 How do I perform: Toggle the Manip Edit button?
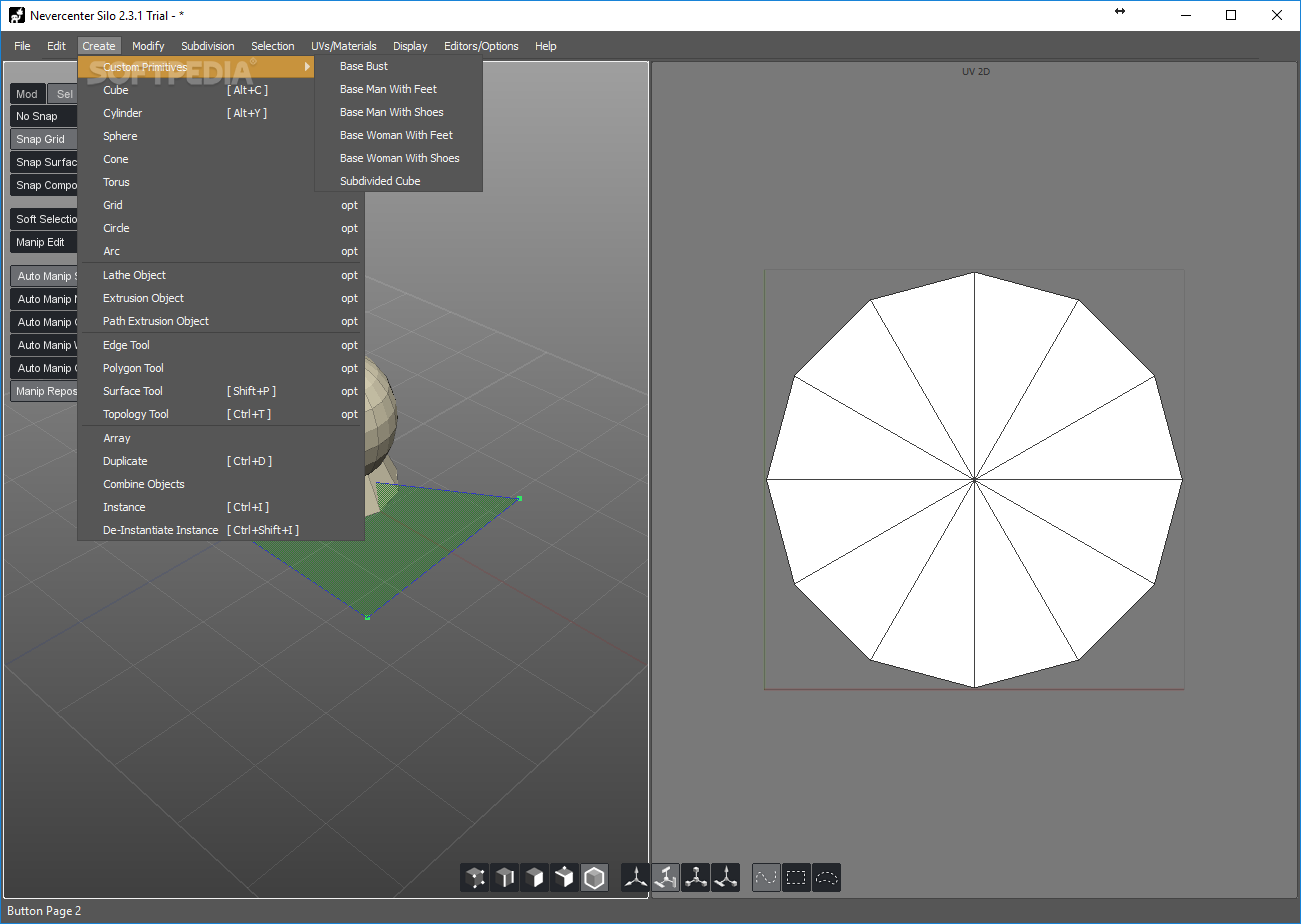point(44,242)
